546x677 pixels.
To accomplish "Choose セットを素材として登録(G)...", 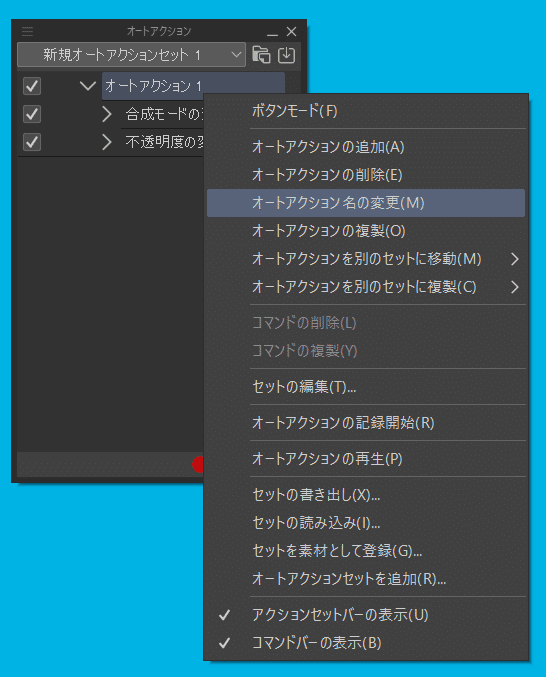I will pos(366,551).
